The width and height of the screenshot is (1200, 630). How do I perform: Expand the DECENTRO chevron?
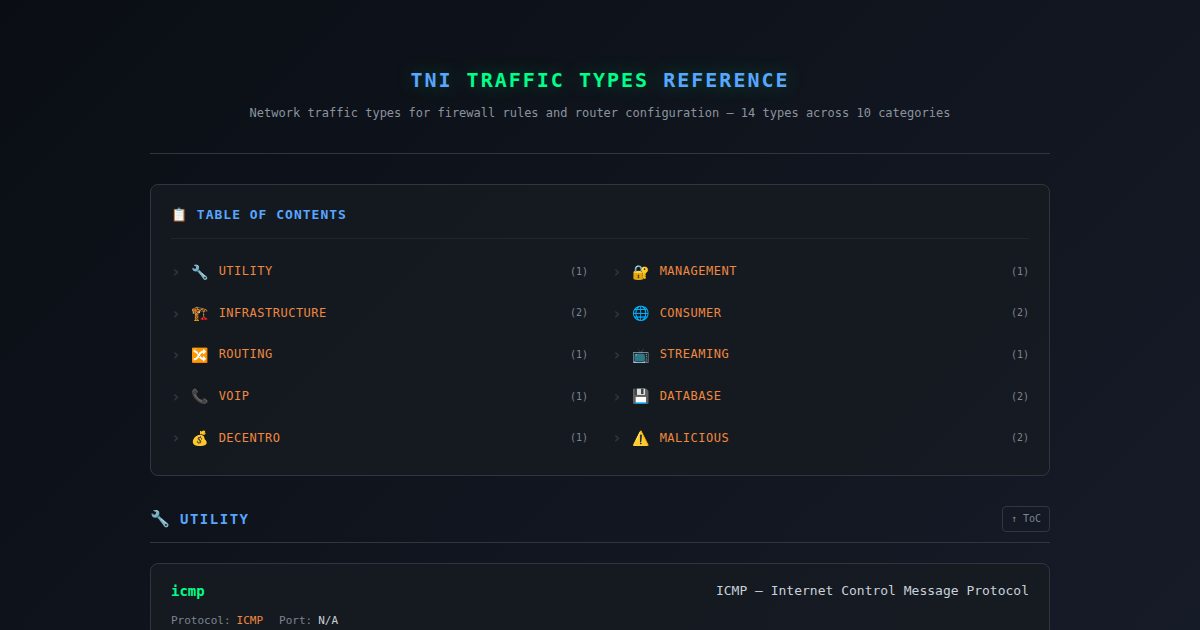tap(176, 438)
